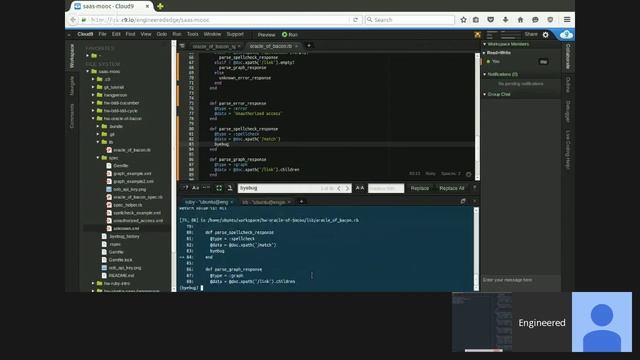
Task: Collapse Group Chat section
Action: (x=485, y=94)
